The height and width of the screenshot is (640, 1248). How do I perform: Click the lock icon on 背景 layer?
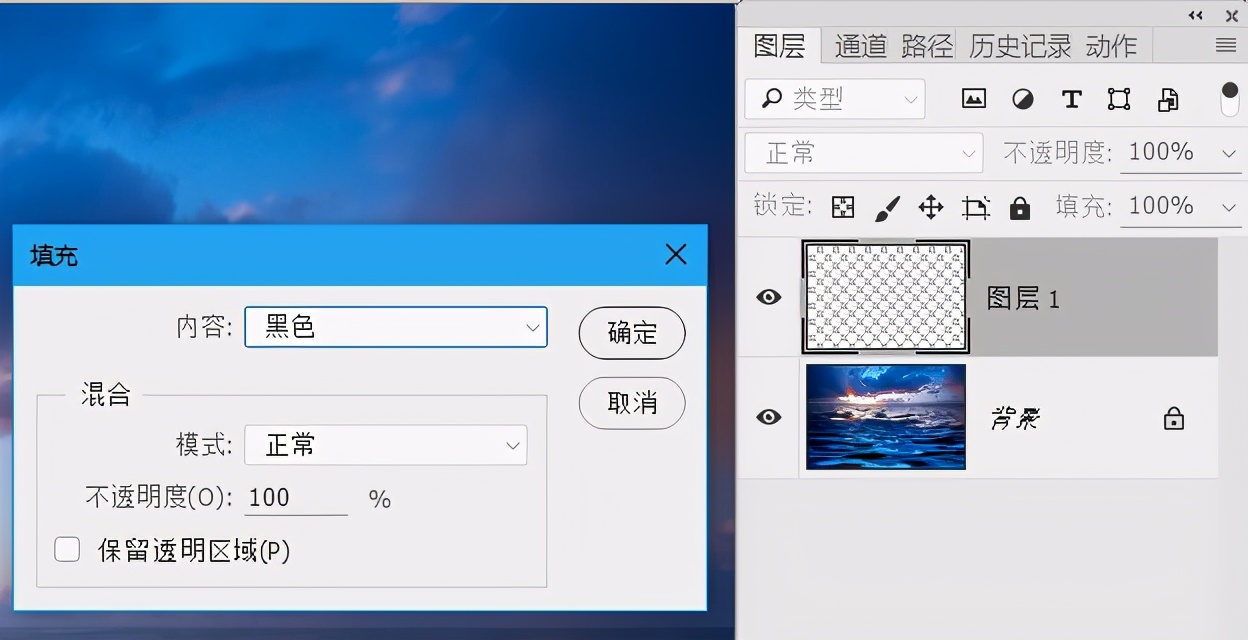coord(1174,418)
